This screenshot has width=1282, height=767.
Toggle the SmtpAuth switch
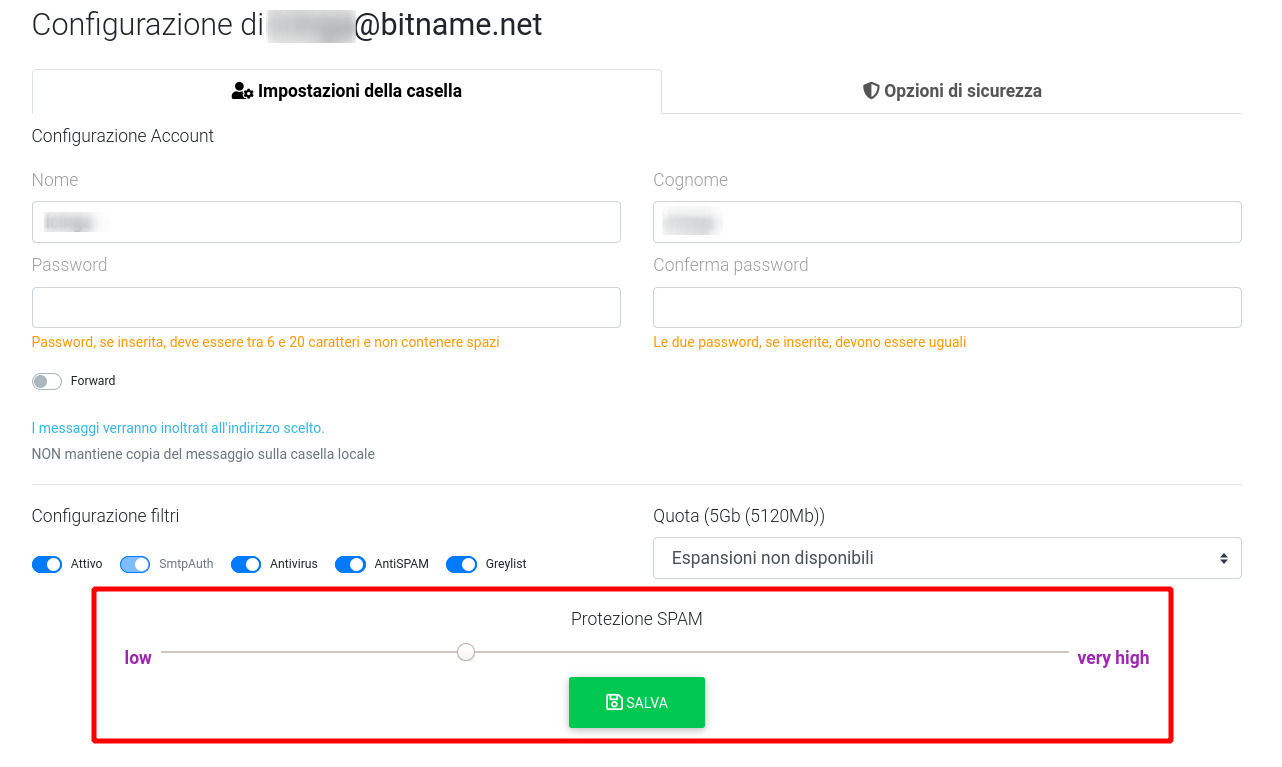(135, 564)
